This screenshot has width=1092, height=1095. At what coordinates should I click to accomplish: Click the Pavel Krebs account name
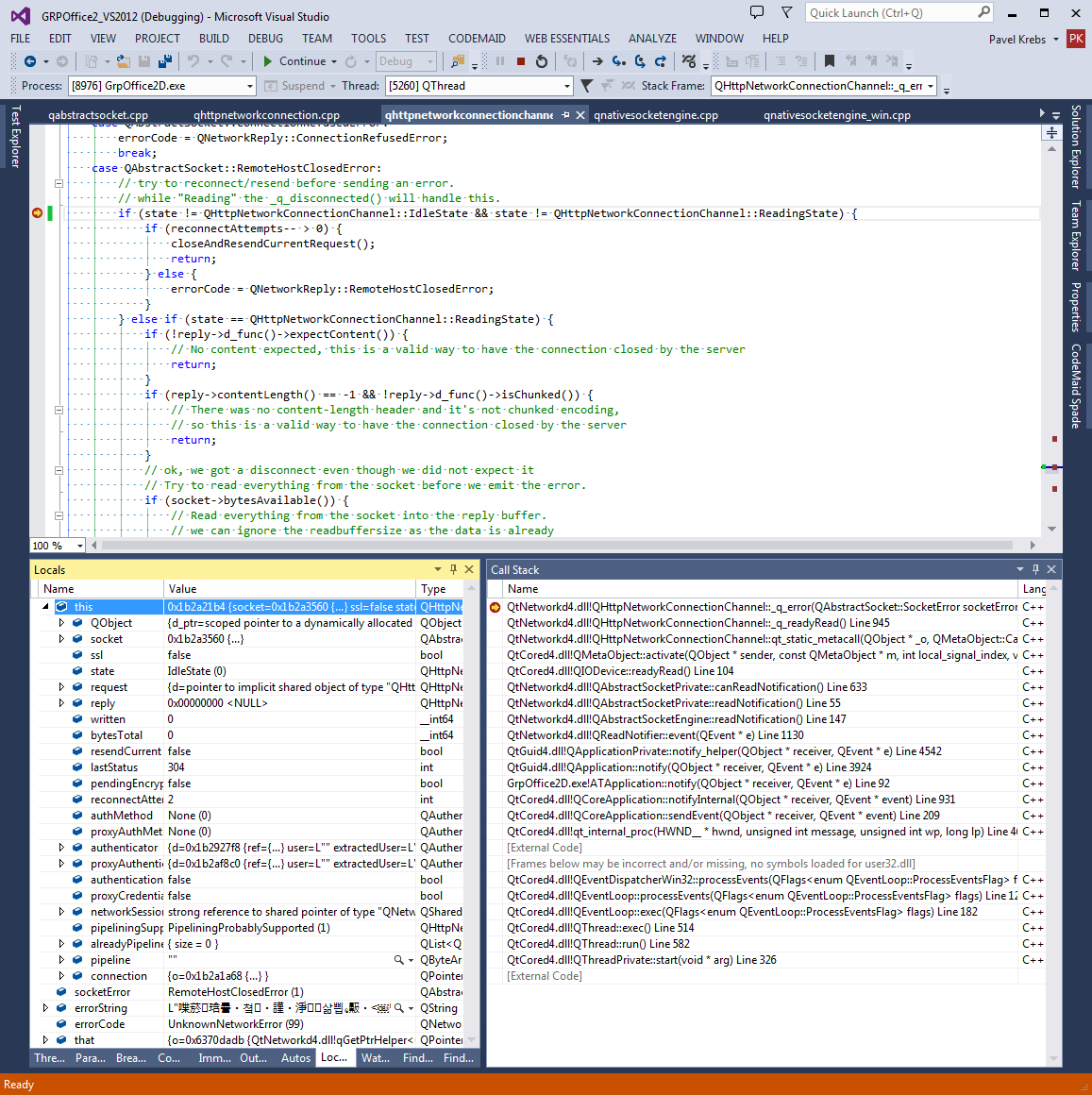(1016, 40)
